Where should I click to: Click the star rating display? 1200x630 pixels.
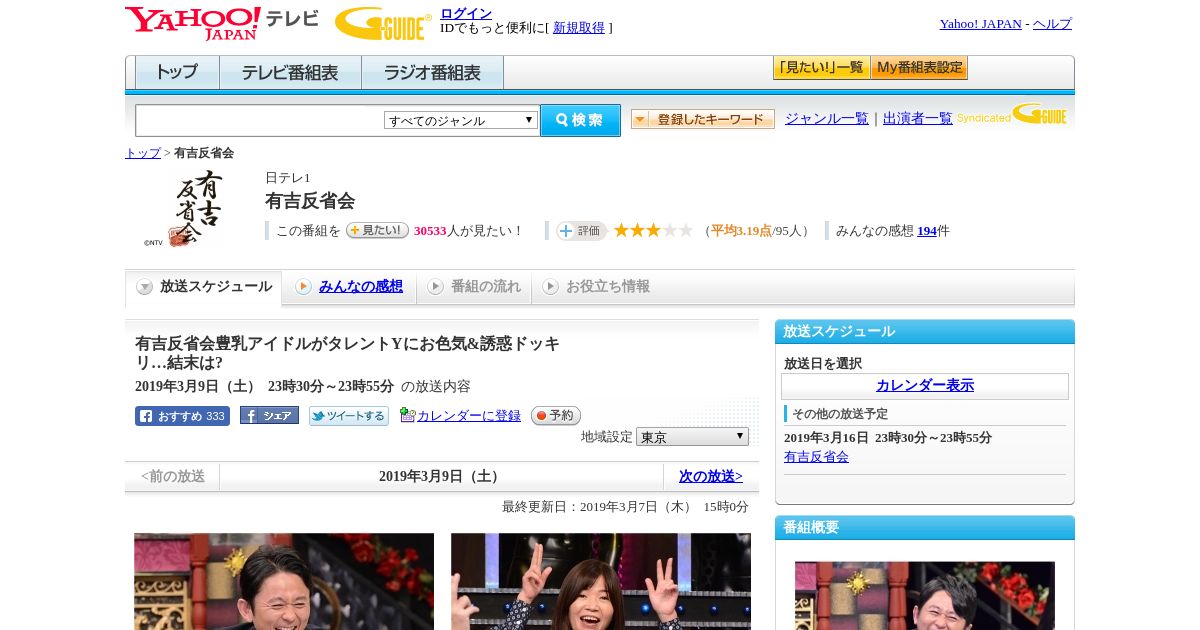653,231
